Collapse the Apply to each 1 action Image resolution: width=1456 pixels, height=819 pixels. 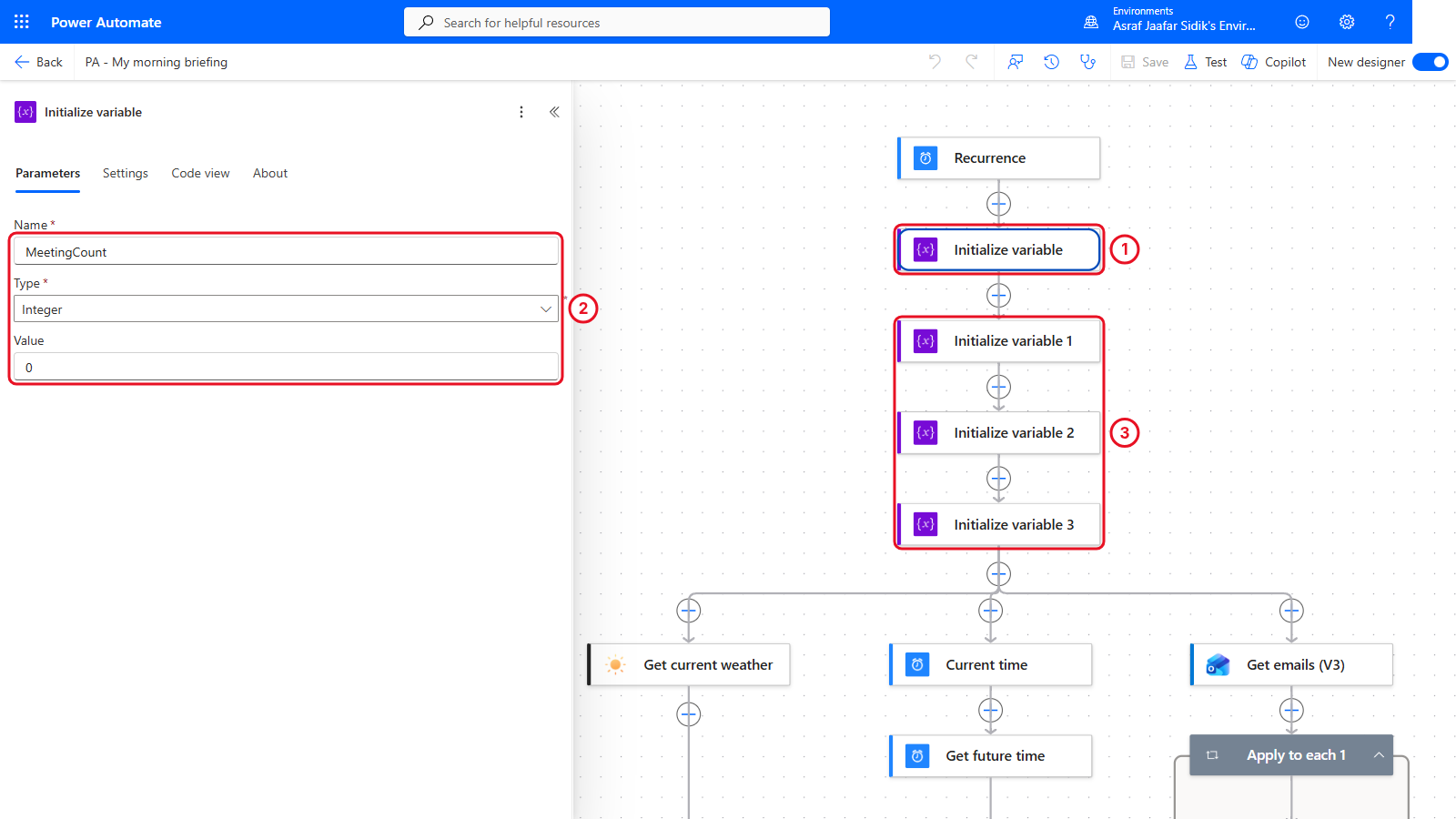(1379, 755)
